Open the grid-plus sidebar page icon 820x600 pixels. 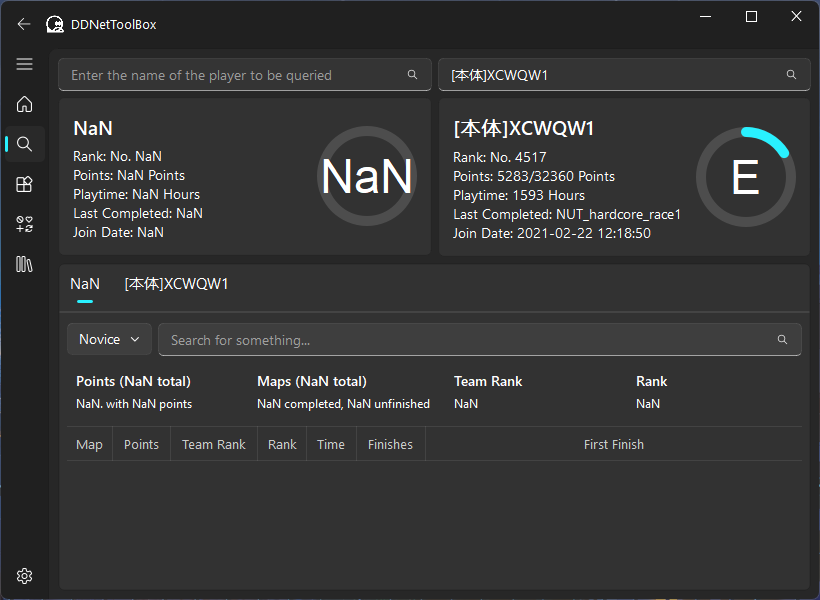tap(25, 184)
